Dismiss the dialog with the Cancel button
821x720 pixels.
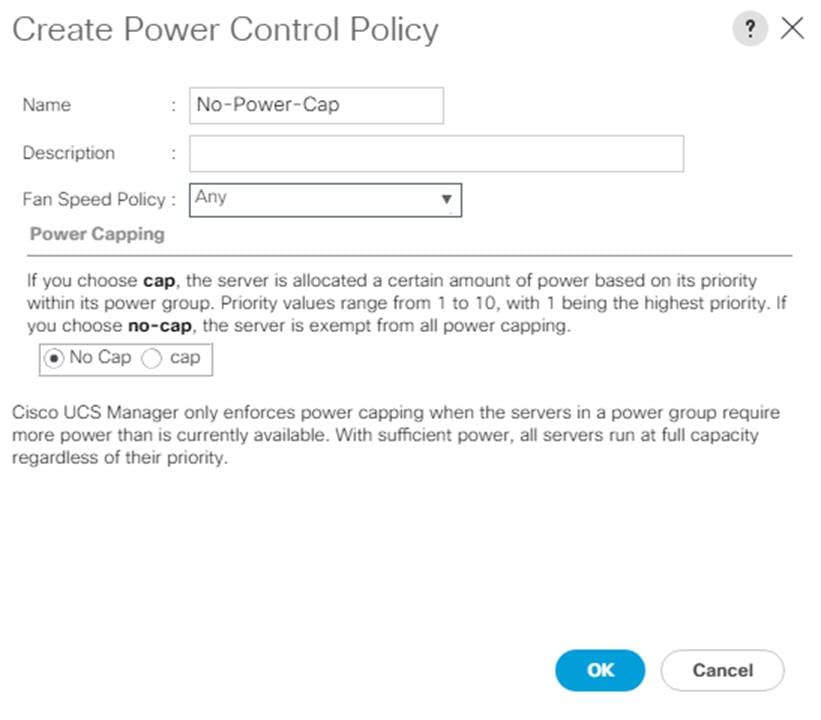click(x=723, y=670)
